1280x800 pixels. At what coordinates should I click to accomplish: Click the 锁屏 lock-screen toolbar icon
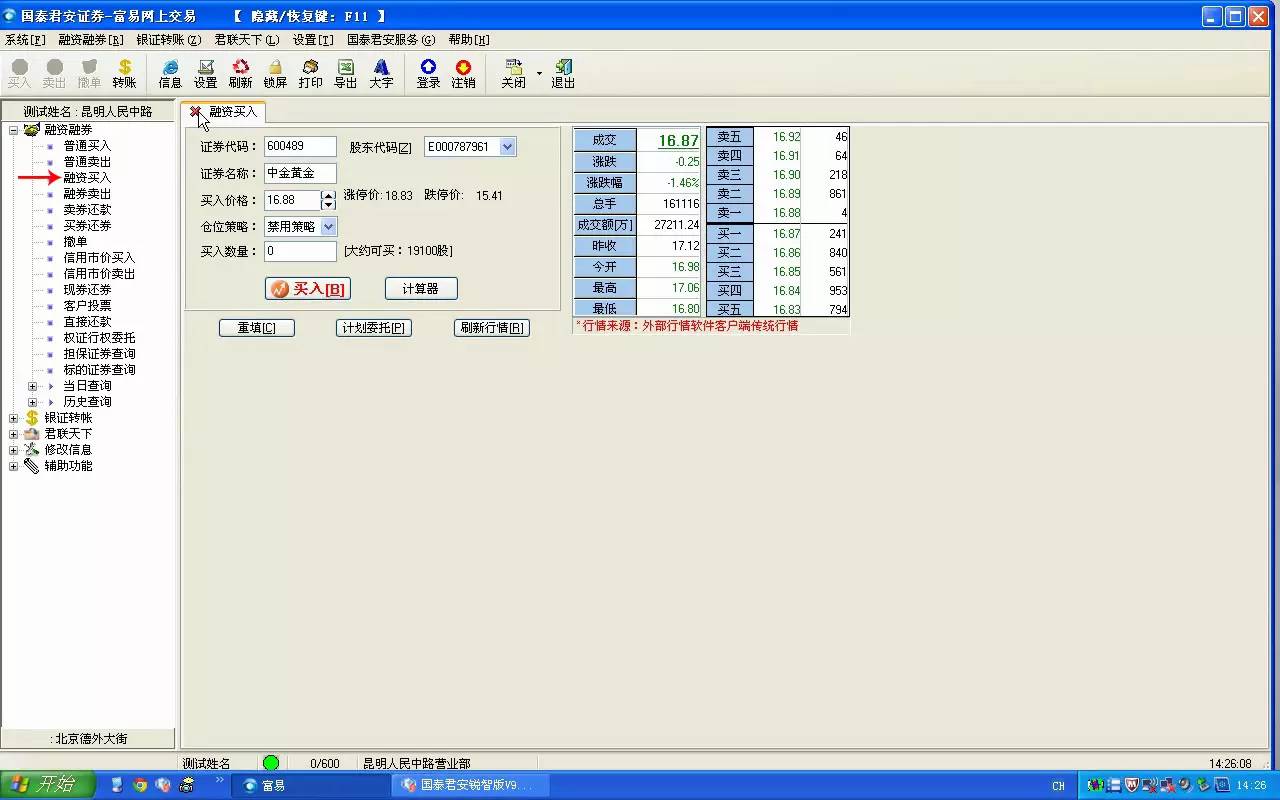click(275, 73)
